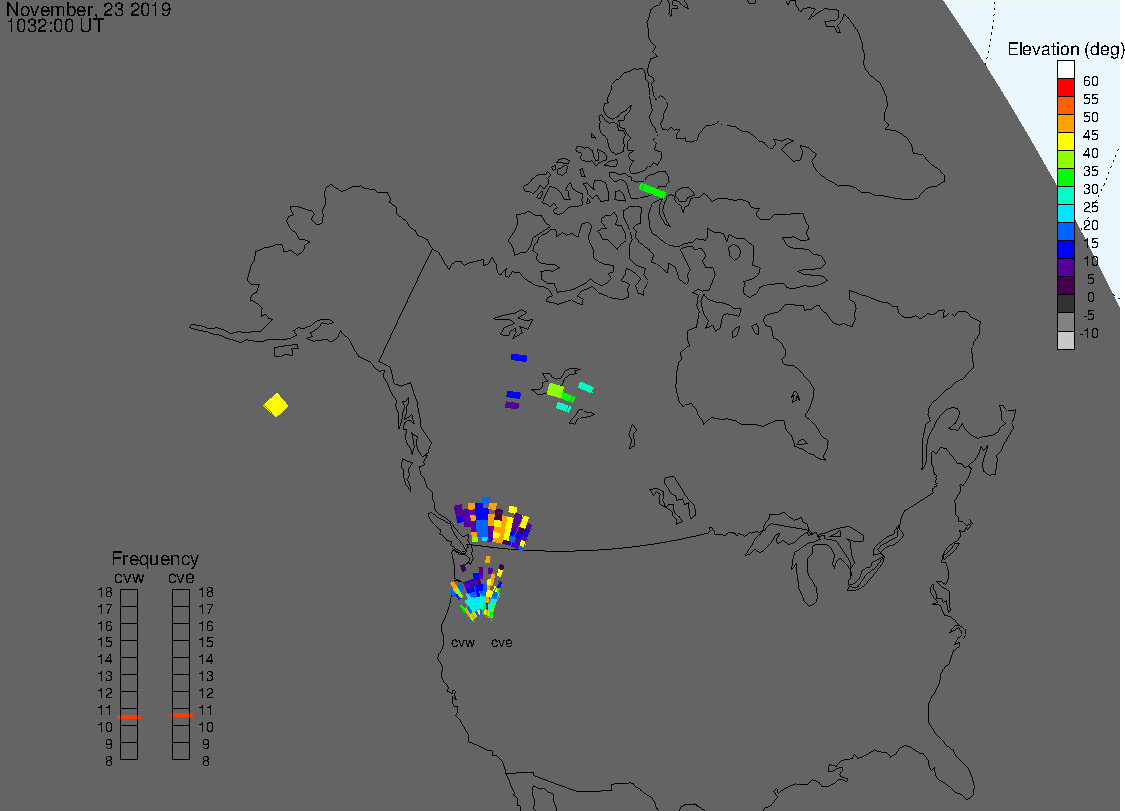Pick the light gray bottom legend swatch
1125x811 pixels.
pos(1065,340)
